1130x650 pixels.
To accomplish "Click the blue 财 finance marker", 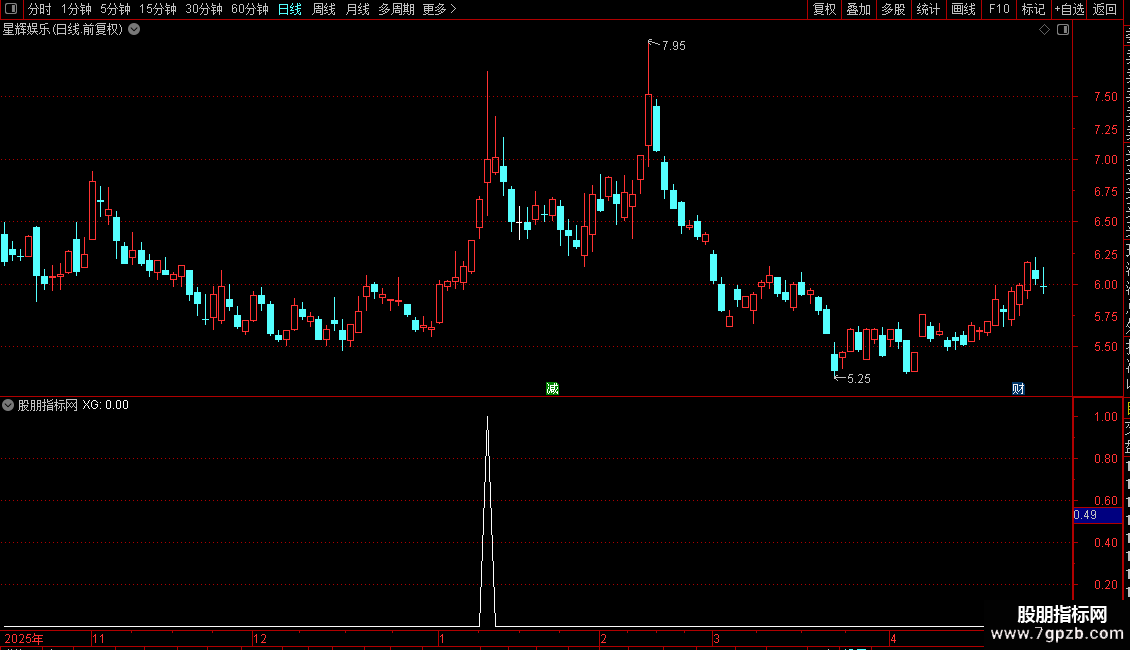I will [1018, 388].
